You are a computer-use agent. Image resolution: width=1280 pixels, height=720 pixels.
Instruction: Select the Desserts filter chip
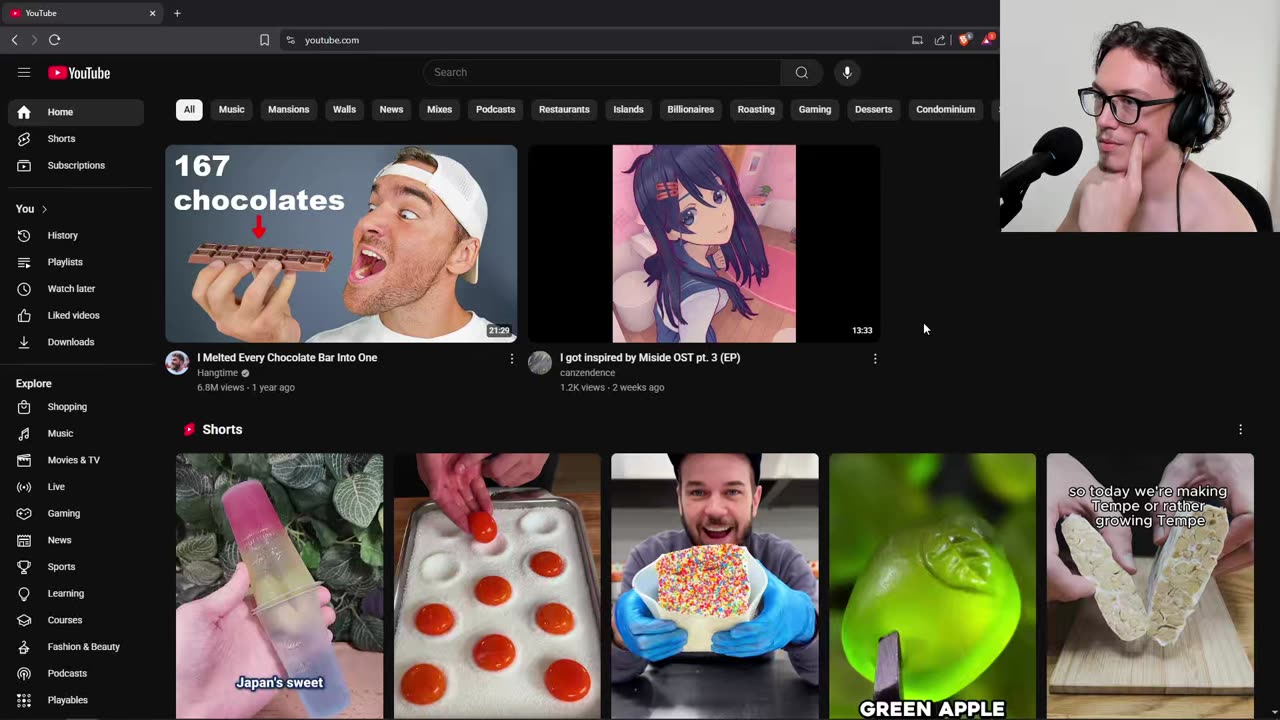tap(873, 109)
